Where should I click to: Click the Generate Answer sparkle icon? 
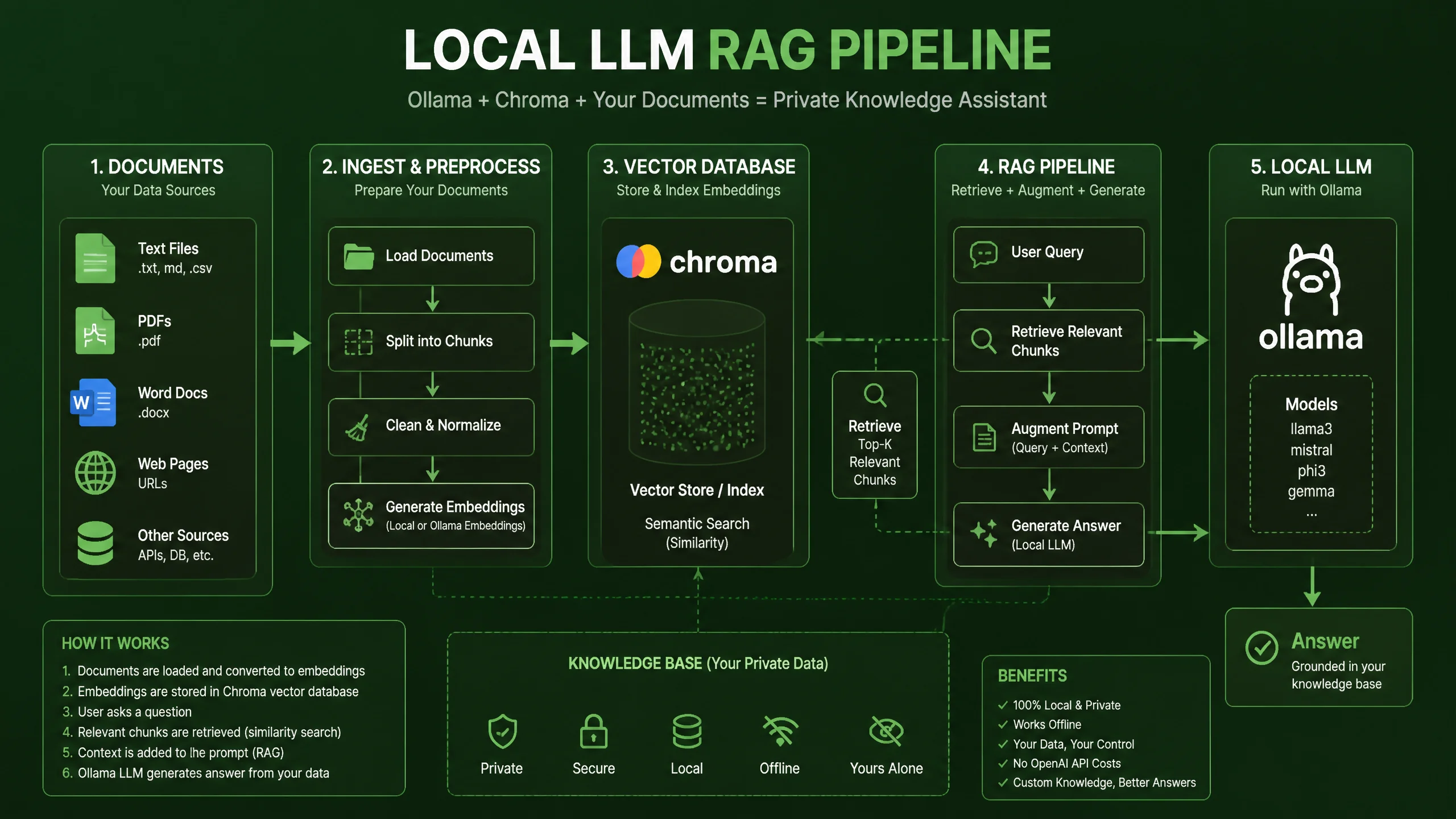[x=984, y=533]
